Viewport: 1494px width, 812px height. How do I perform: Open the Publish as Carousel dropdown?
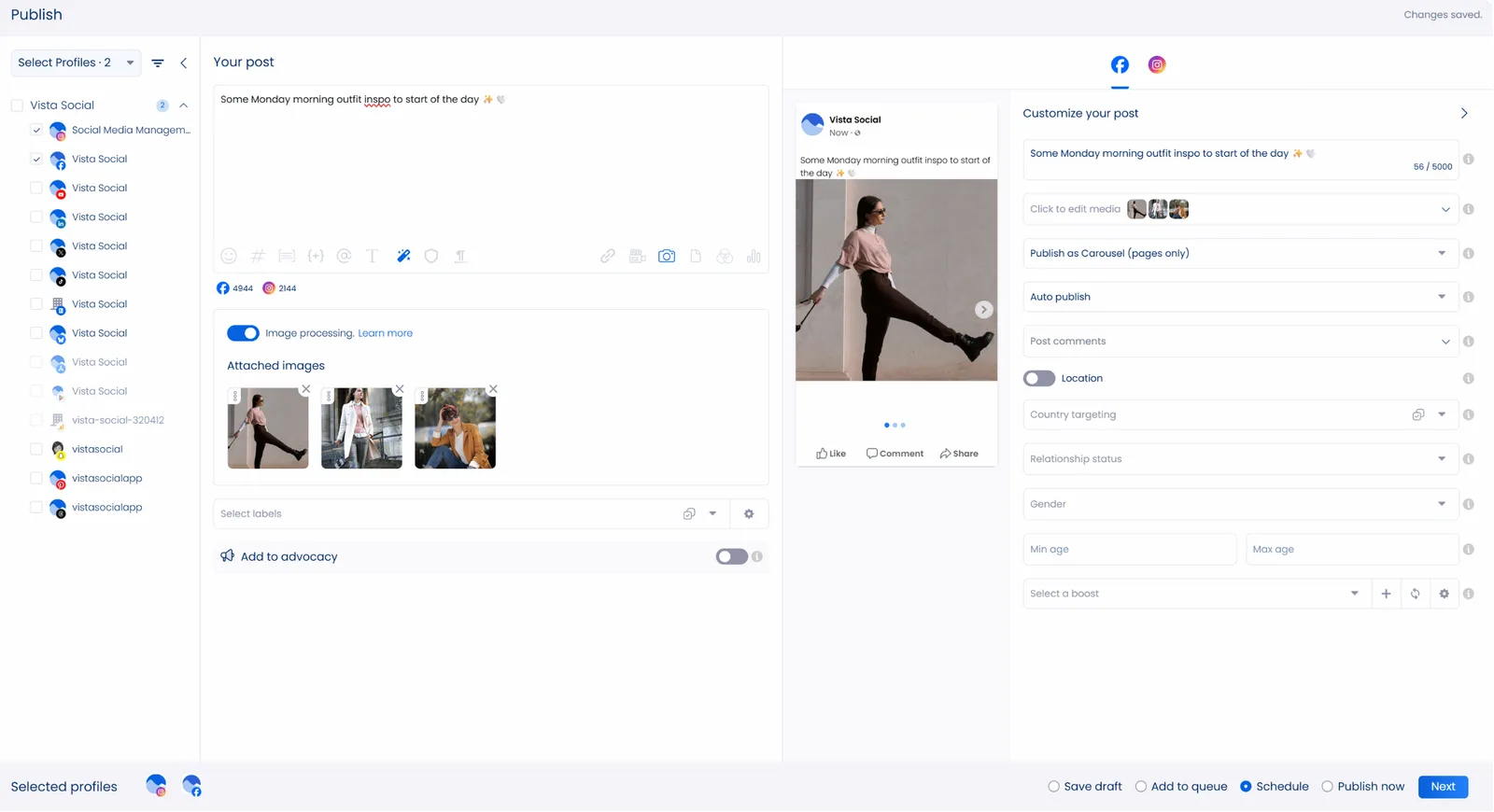[x=1238, y=253]
